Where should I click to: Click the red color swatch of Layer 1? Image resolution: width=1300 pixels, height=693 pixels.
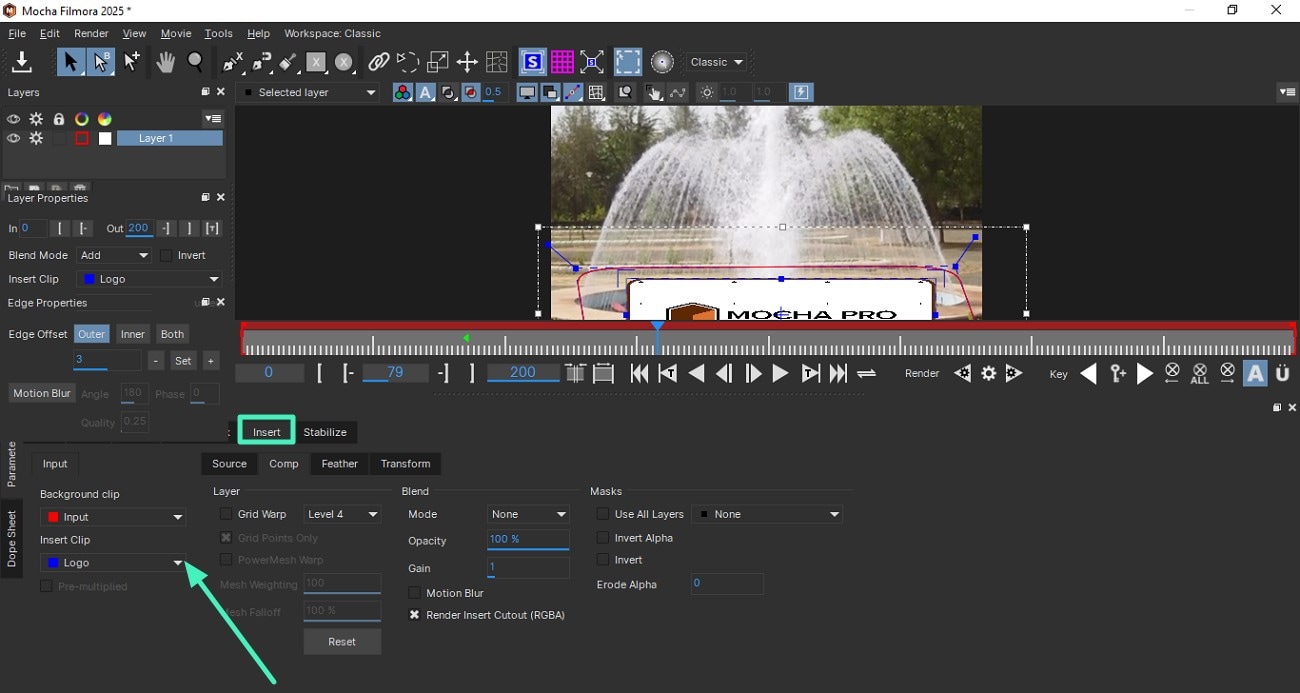pos(81,138)
